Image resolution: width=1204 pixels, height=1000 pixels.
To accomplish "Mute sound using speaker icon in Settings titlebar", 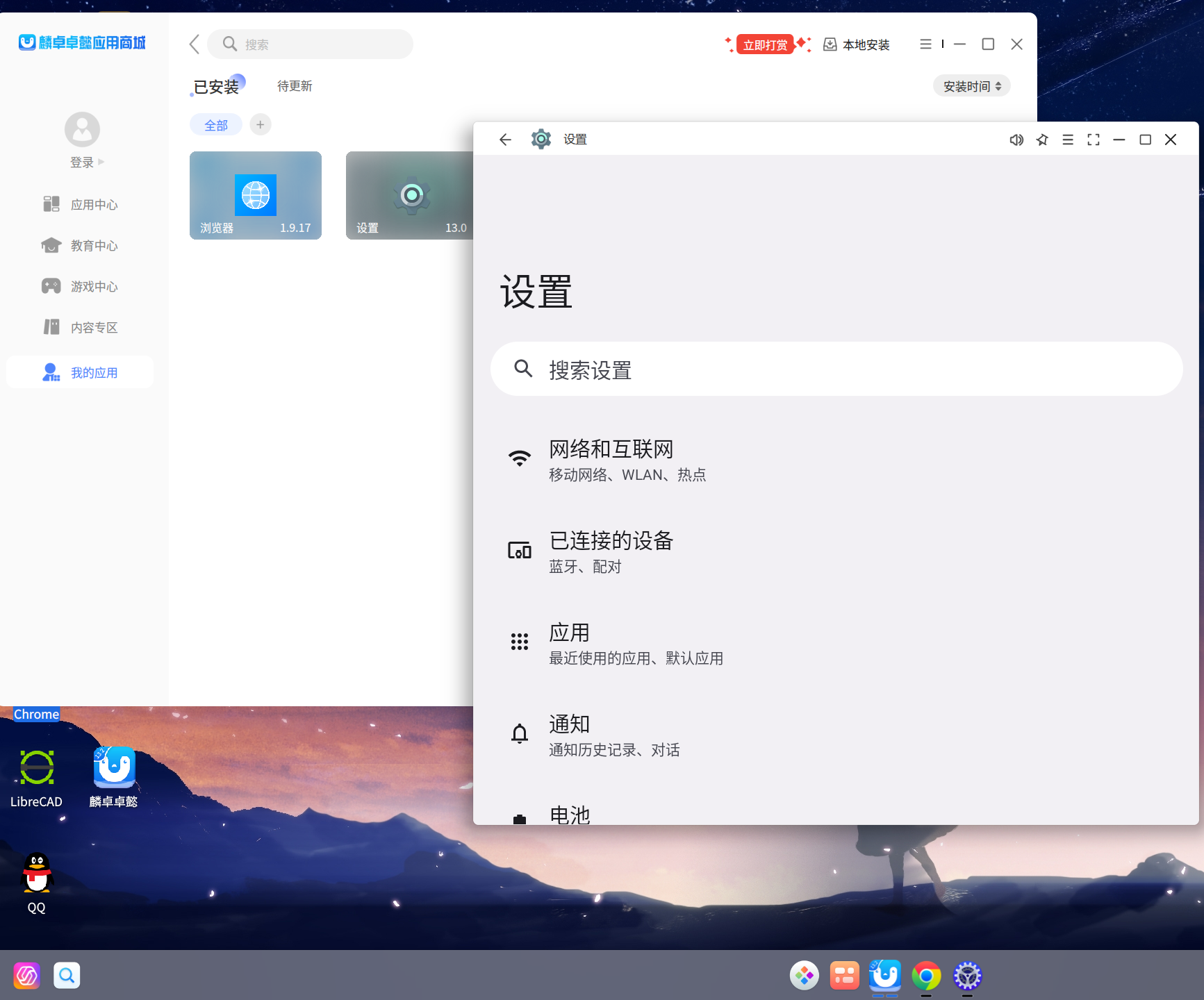I will coord(1016,140).
